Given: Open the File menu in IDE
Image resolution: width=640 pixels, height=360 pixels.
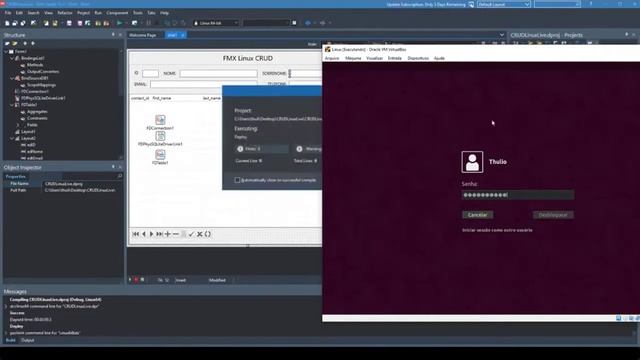Looking at the screenshot, I should pyautogui.click(x=8, y=13).
